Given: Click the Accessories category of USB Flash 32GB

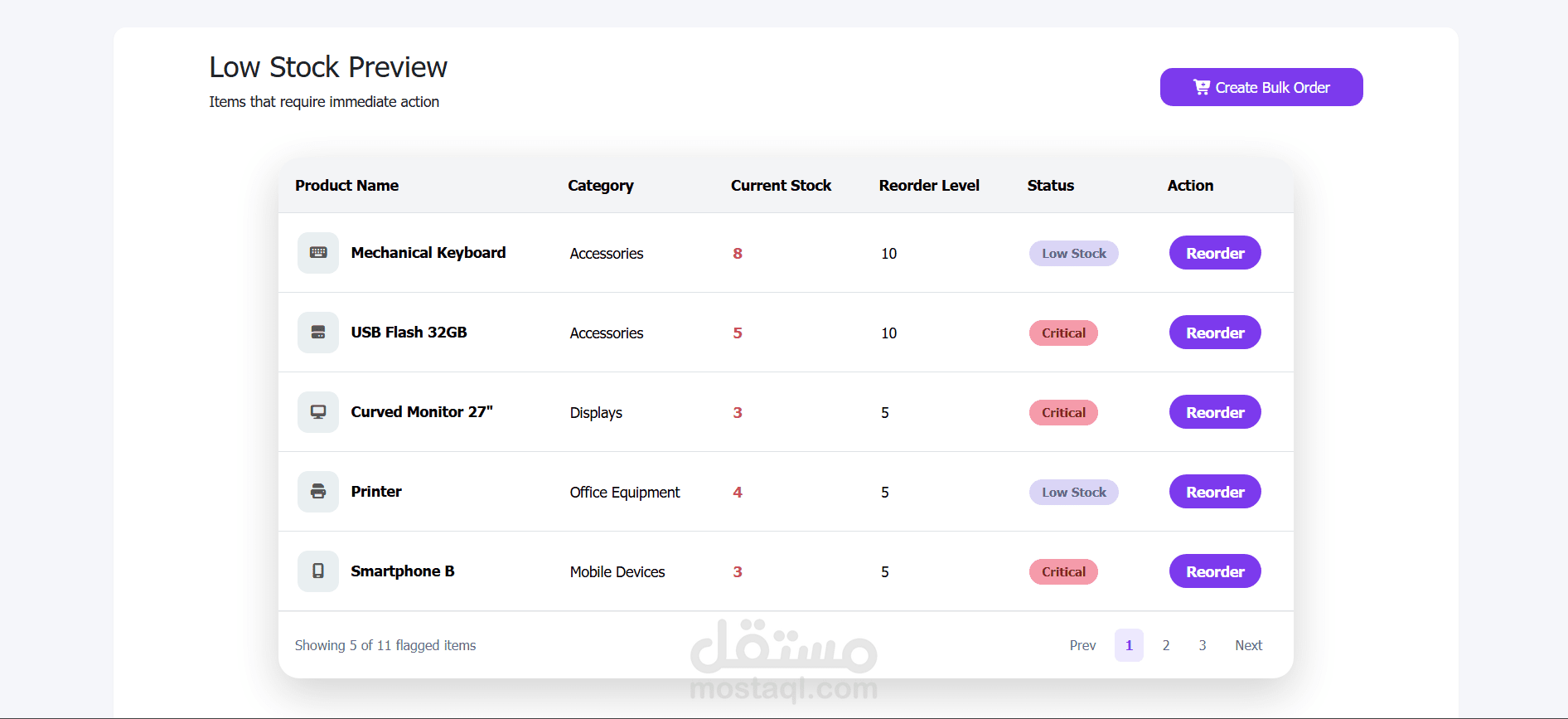Looking at the screenshot, I should pyautogui.click(x=607, y=333).
